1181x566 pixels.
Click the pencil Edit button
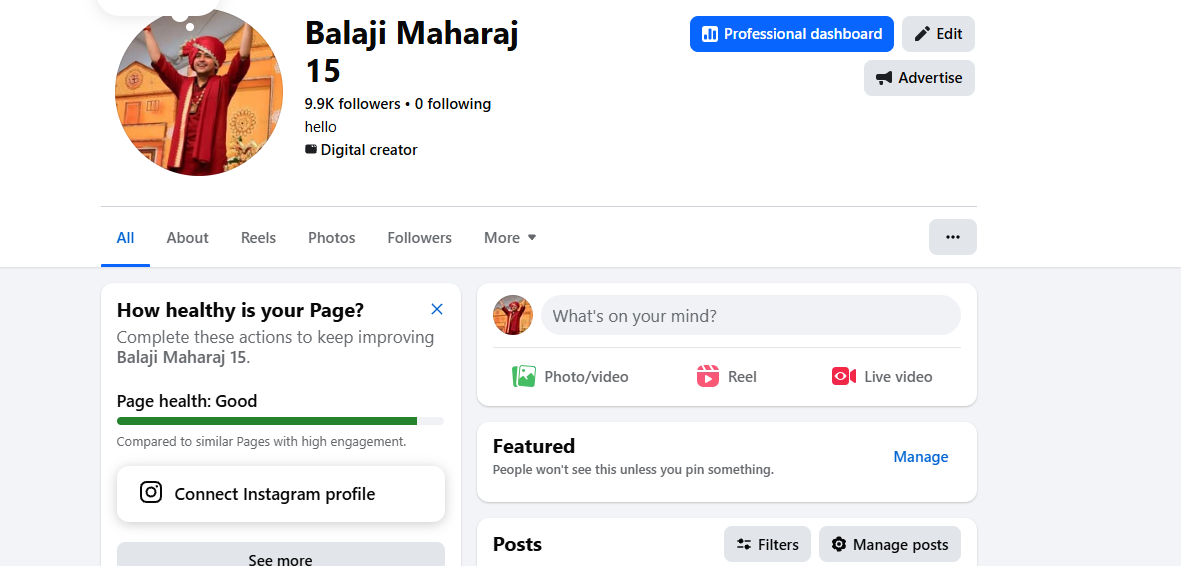(x=938, y=34)
